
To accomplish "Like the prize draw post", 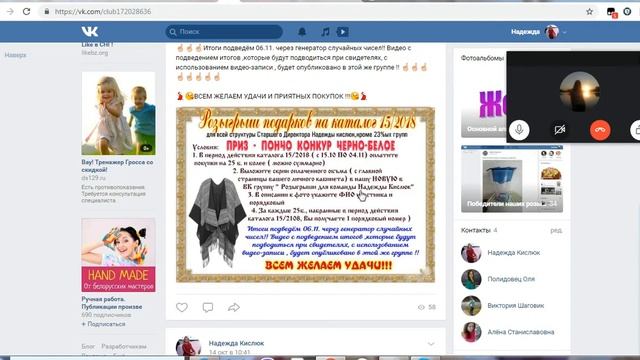I will (x=182, y=307).
